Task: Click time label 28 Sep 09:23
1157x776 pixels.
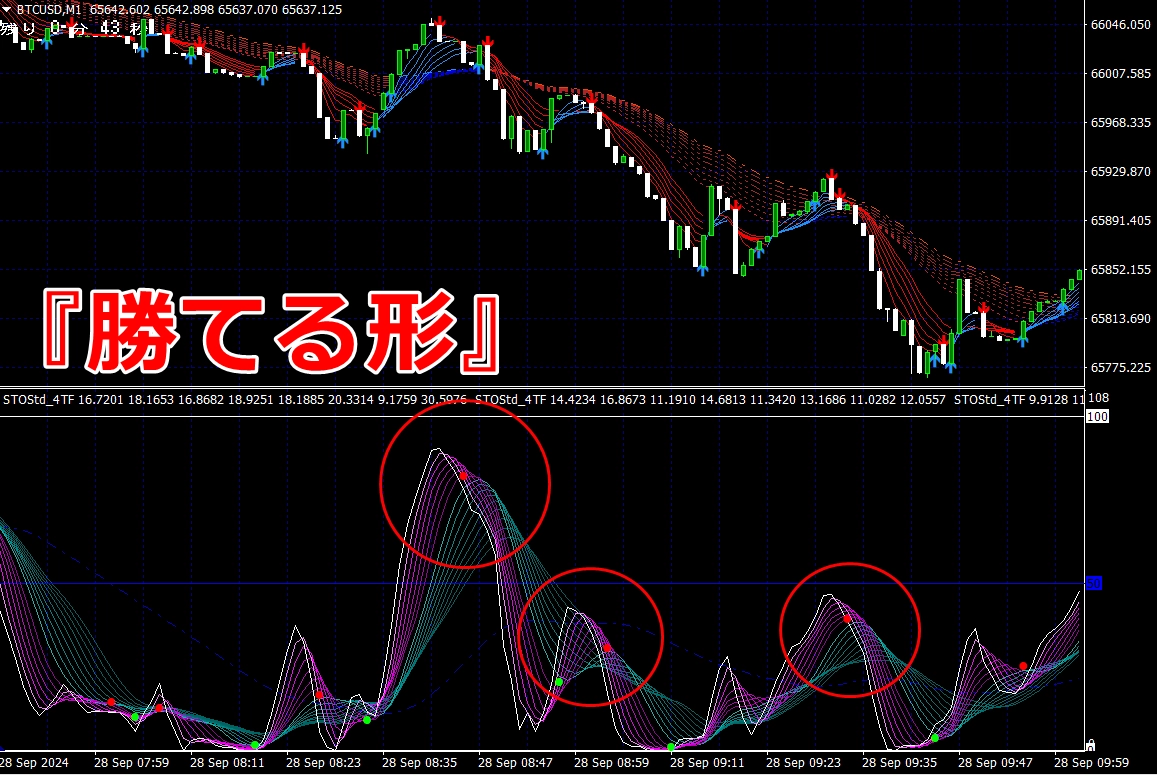Action: point(803,763)
